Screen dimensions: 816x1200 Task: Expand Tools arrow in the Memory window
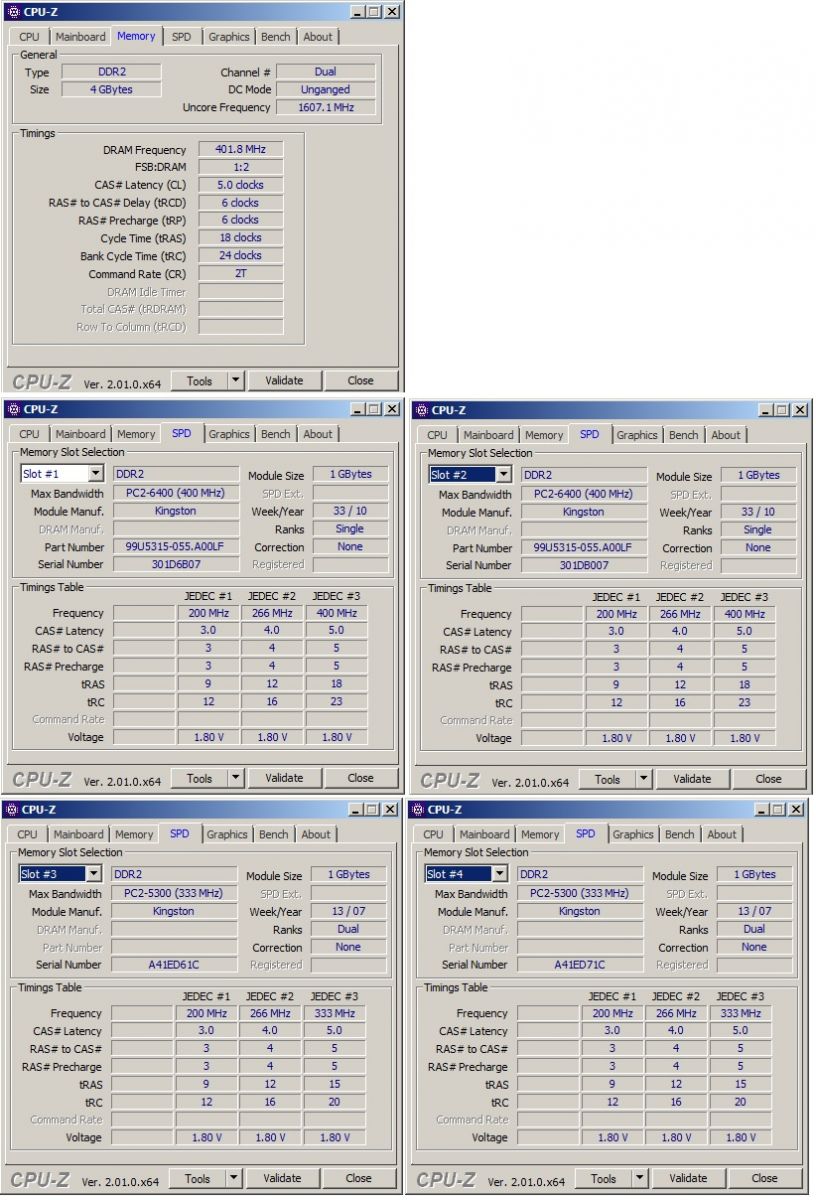tap(235, 380)
